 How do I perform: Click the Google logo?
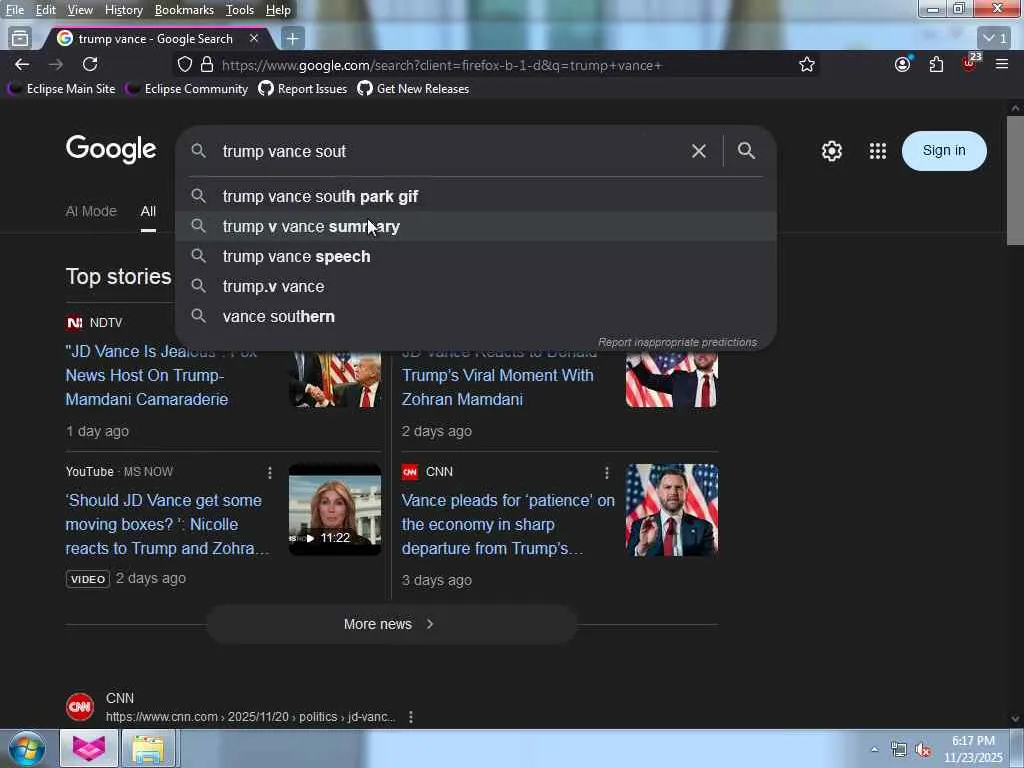pyautogui.click(x=111, y=150)
